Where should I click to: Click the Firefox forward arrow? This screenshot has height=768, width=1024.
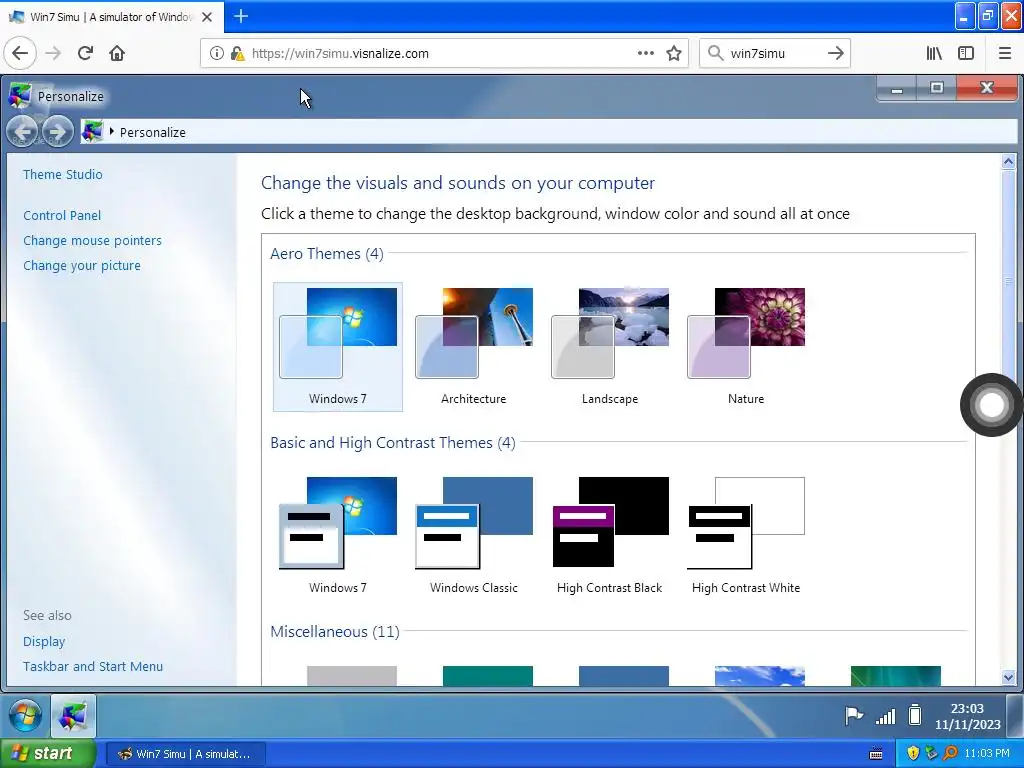[53, 54]
